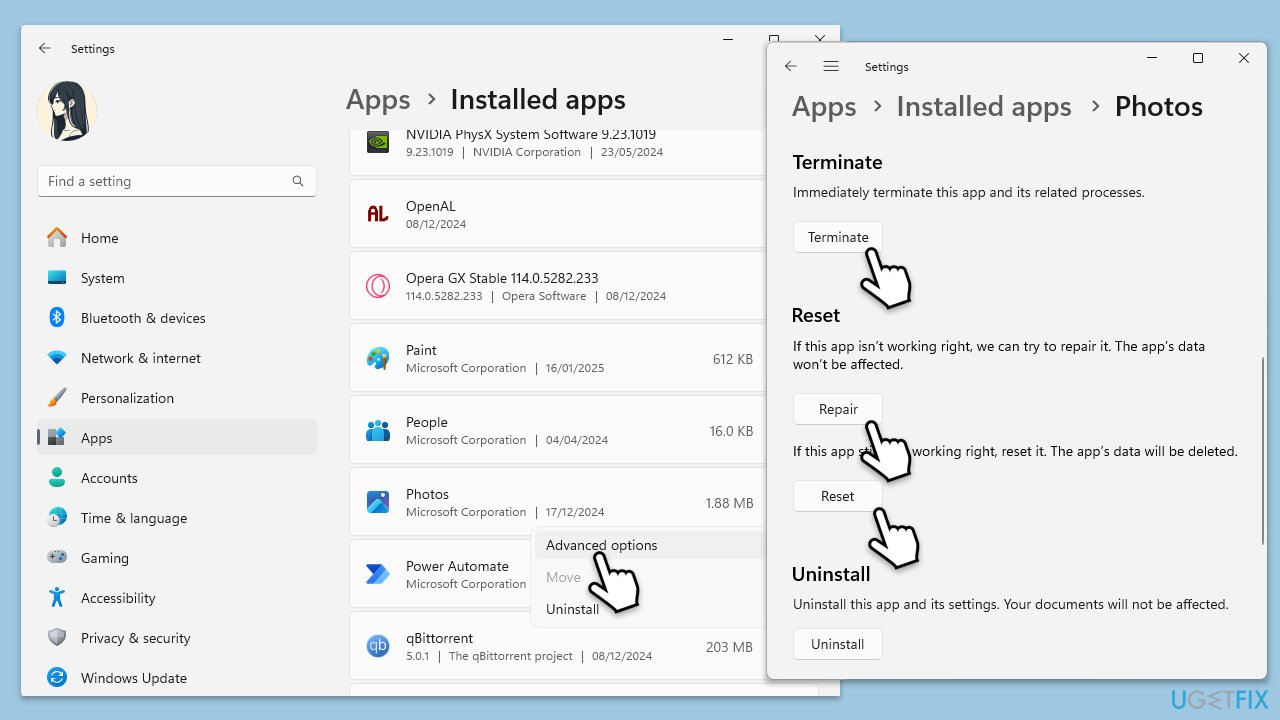
Task: Open Bluetooth & devices
Action: 177,318
